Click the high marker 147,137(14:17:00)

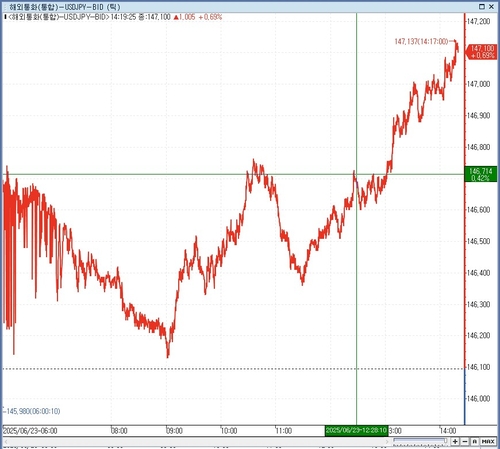coord(421,41)
